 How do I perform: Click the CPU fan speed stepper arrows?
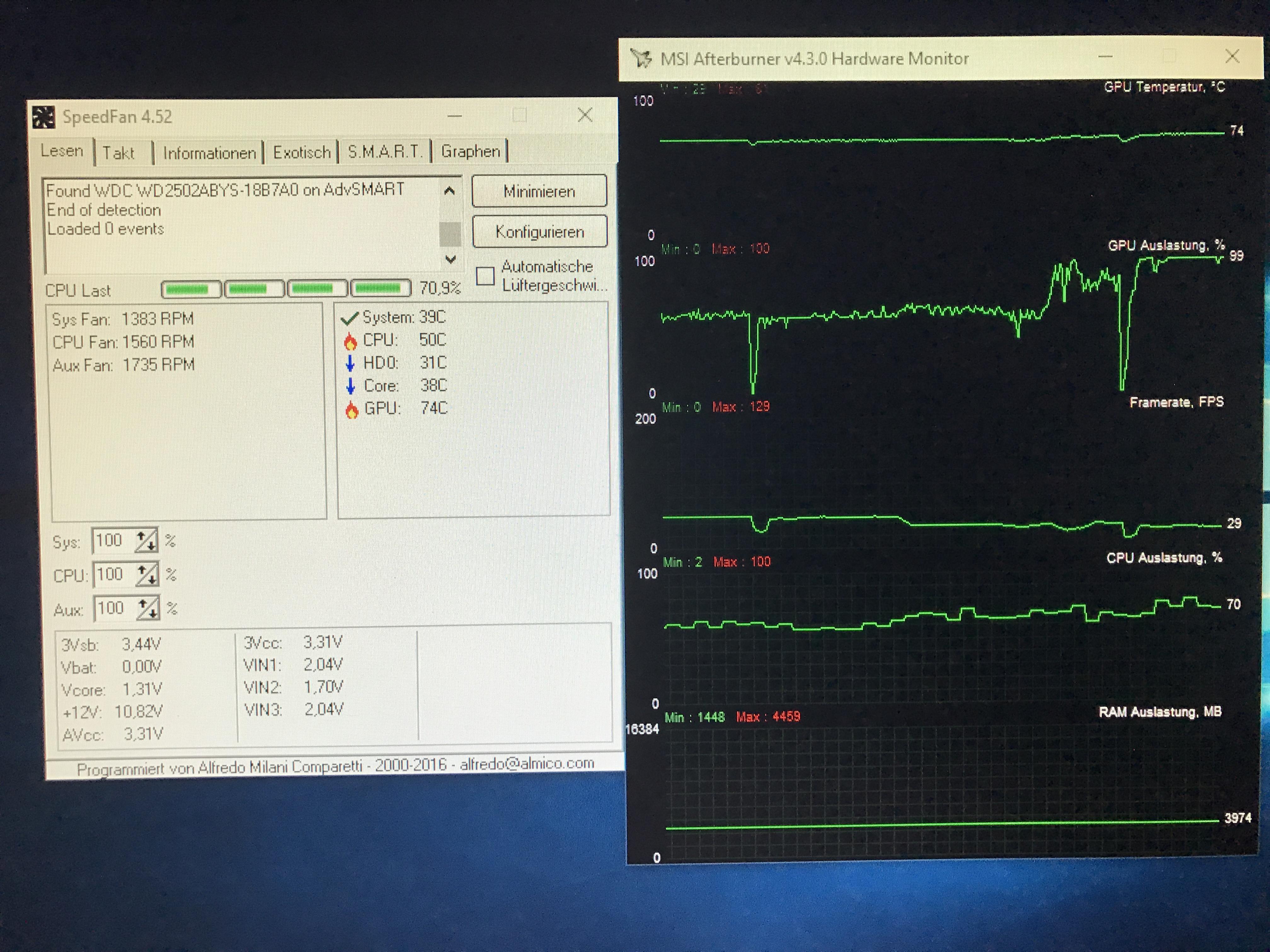coord(147,575)
